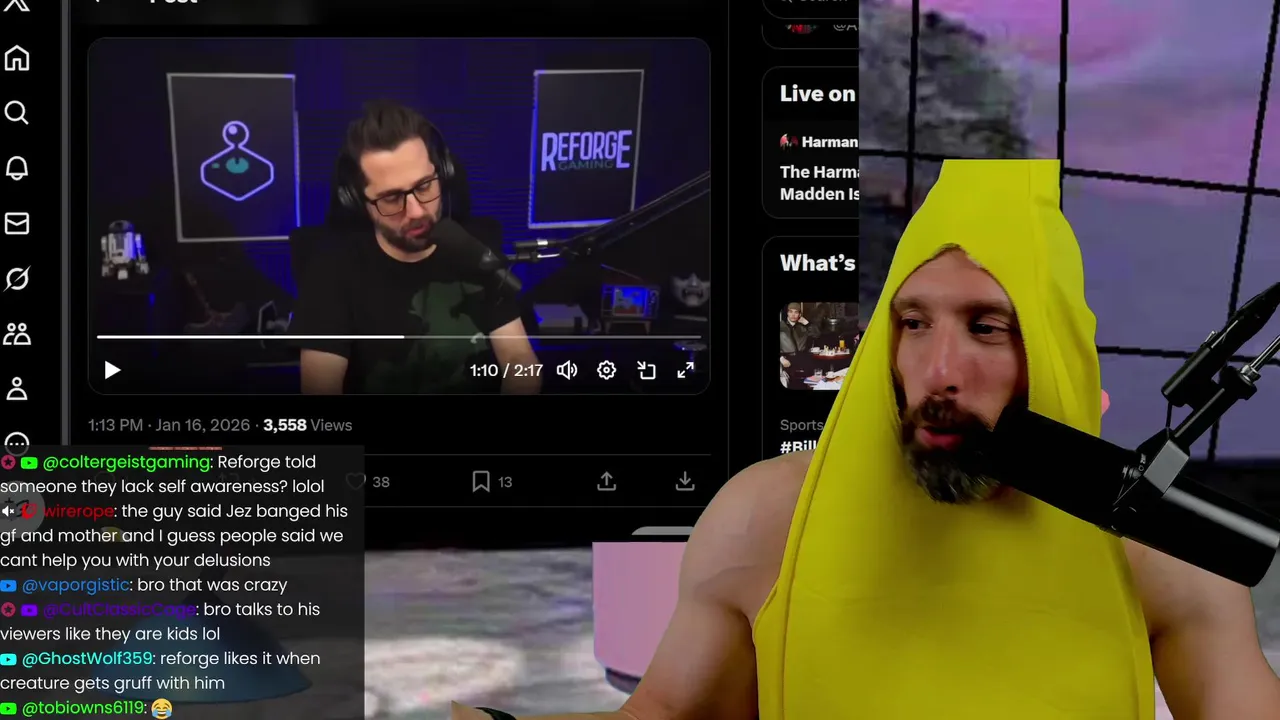The width and height of the screenshot is (1280, 720).
Task: Click the X logo in the sidebar
Action: click(16, 4)
